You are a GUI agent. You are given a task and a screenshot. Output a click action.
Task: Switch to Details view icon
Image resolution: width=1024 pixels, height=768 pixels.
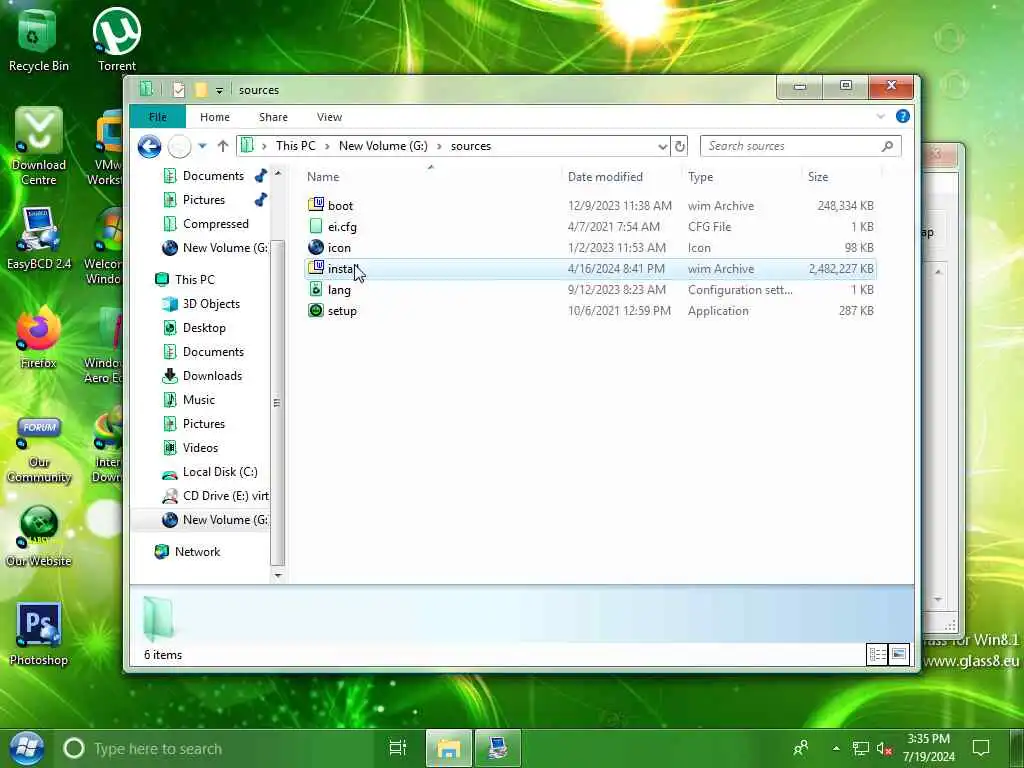(x=877, y=654)
